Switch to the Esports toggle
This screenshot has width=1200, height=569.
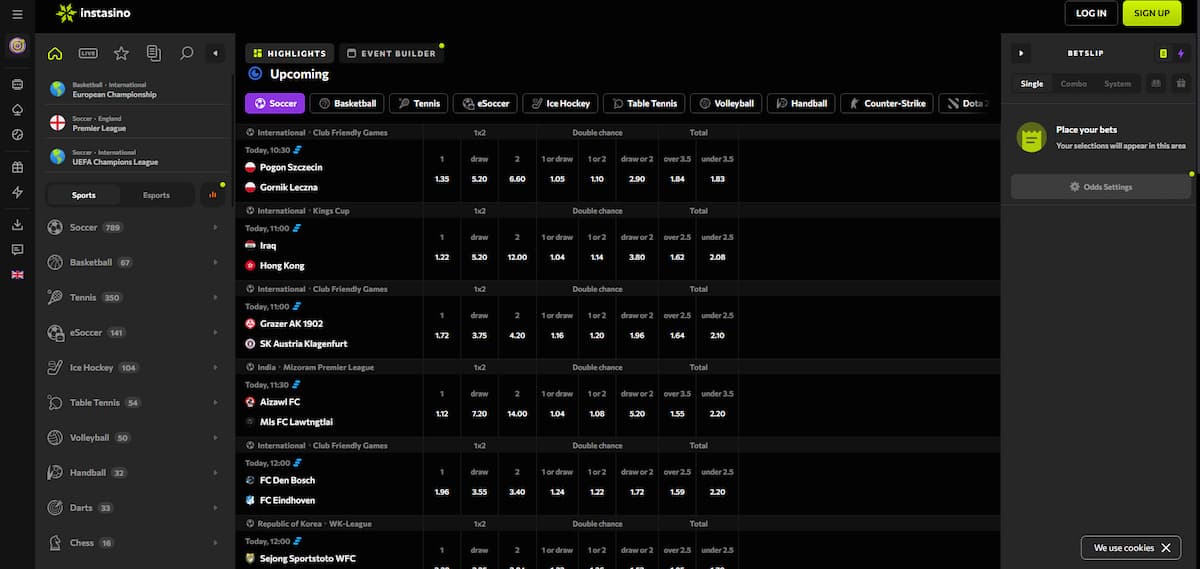coord(157,195)
